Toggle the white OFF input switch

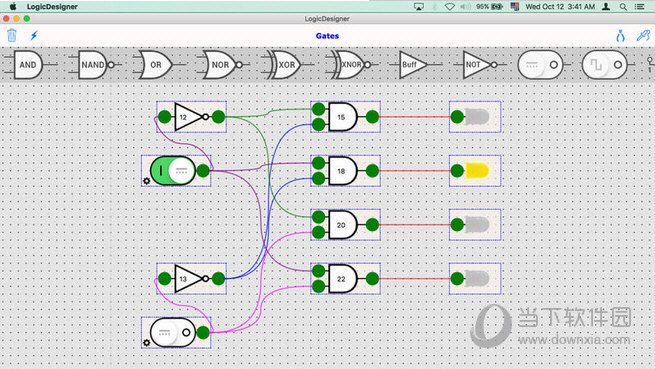[173, 333]
